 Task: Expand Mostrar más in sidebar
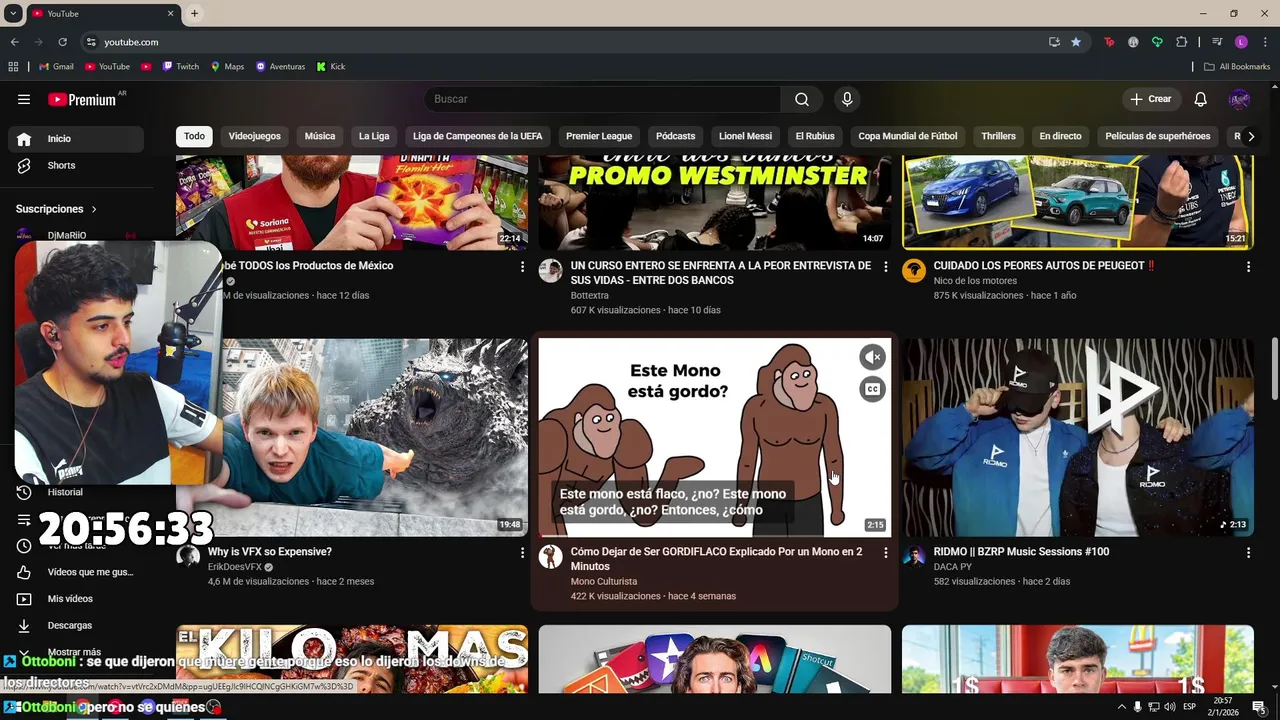[76, 652]
